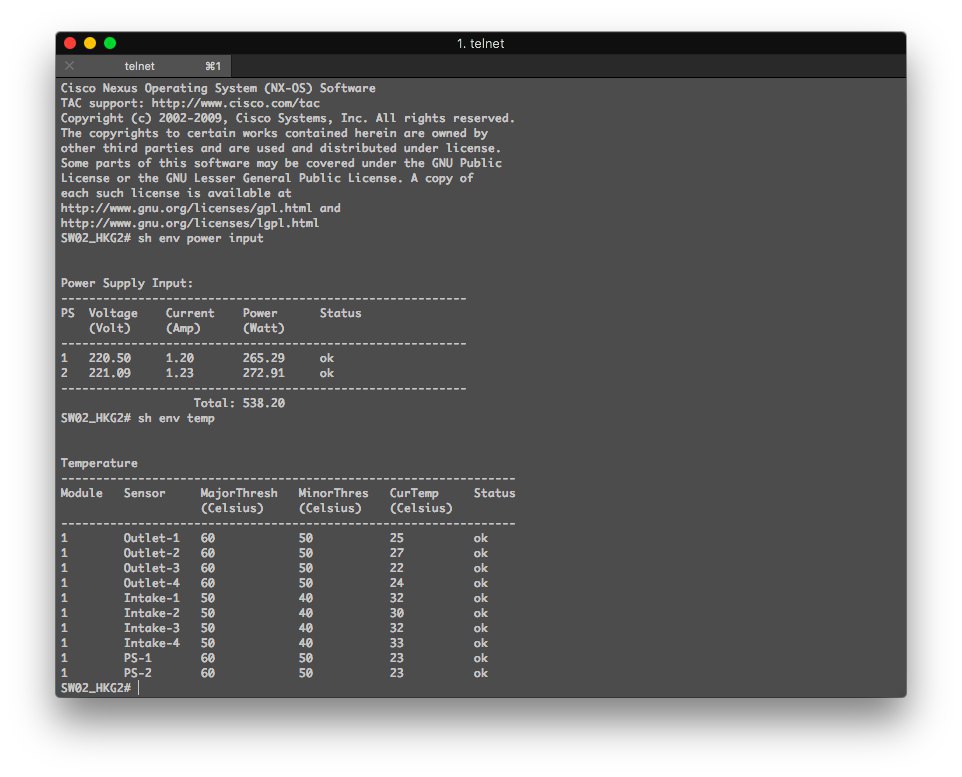
Task: Click the Intake-2 sensor name
Action: click(x=152, y=613)
